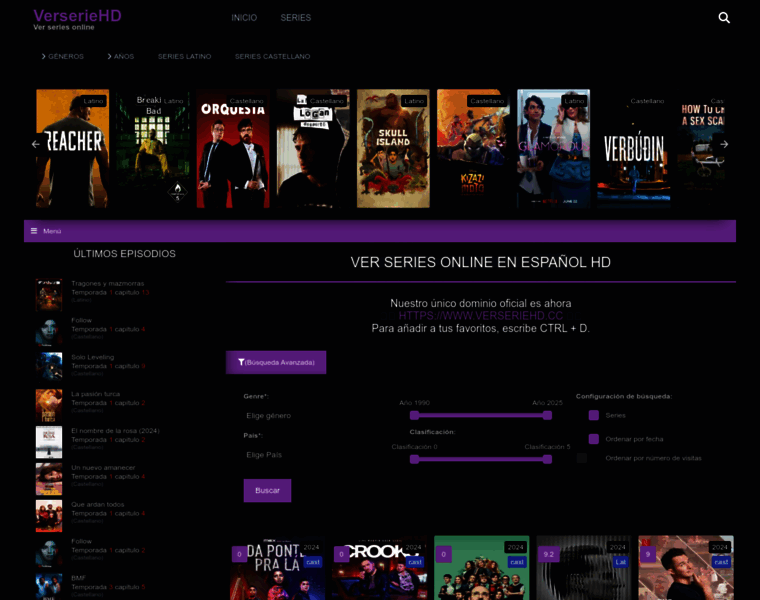Open the Crooks series card

(380, 568)
